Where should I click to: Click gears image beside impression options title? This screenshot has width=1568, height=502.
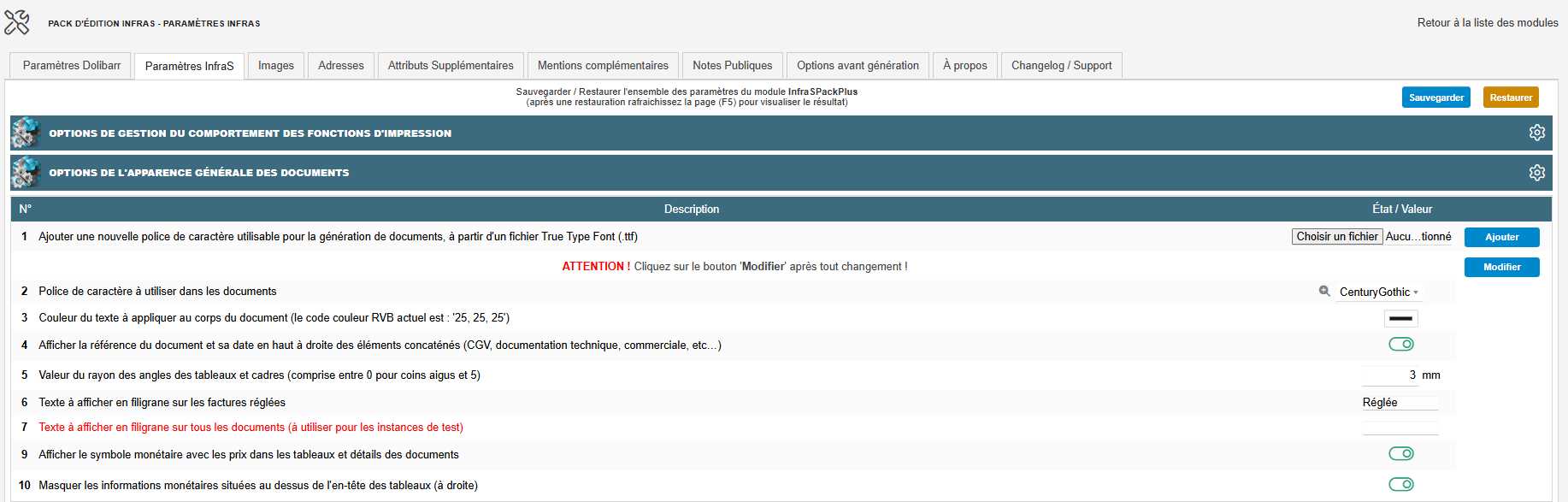point(26,133)
